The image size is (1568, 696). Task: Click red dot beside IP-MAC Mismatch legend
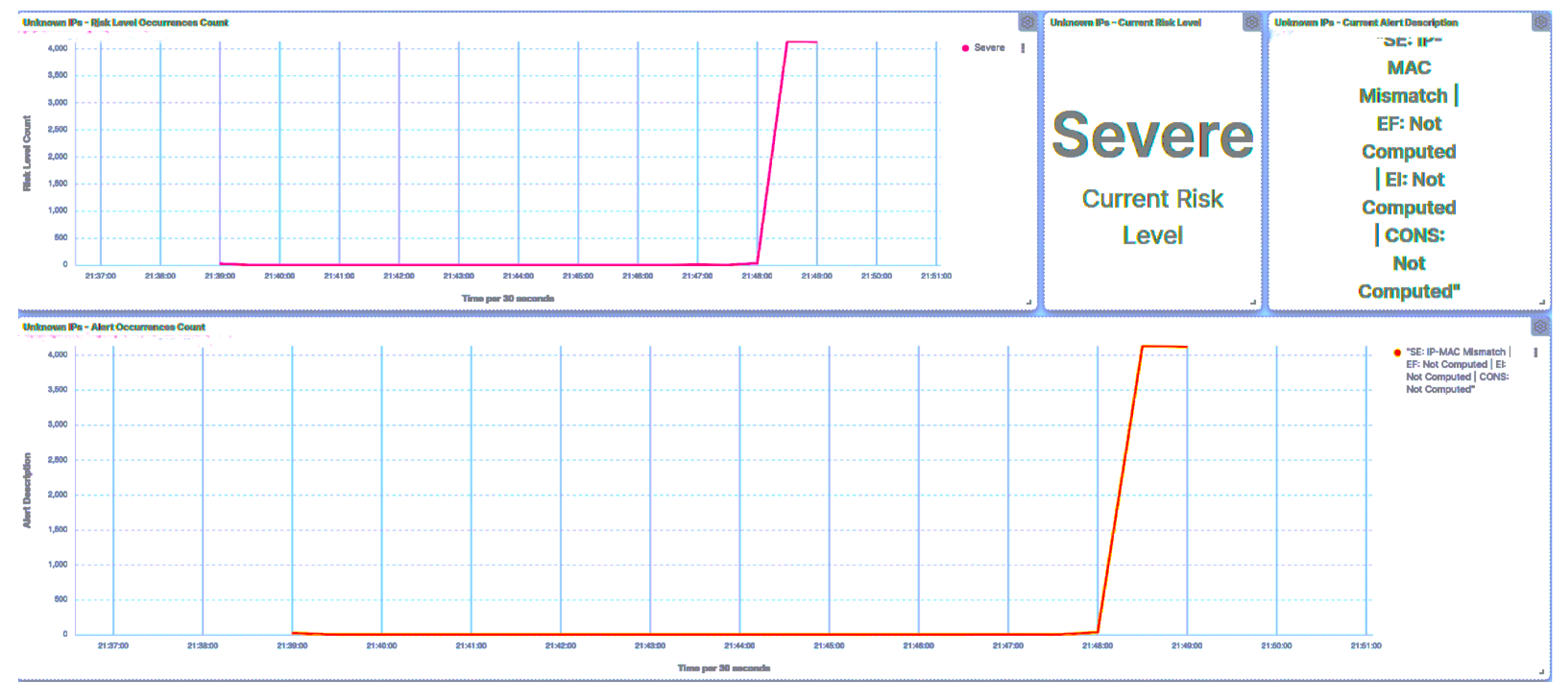tap(1397, 352)
